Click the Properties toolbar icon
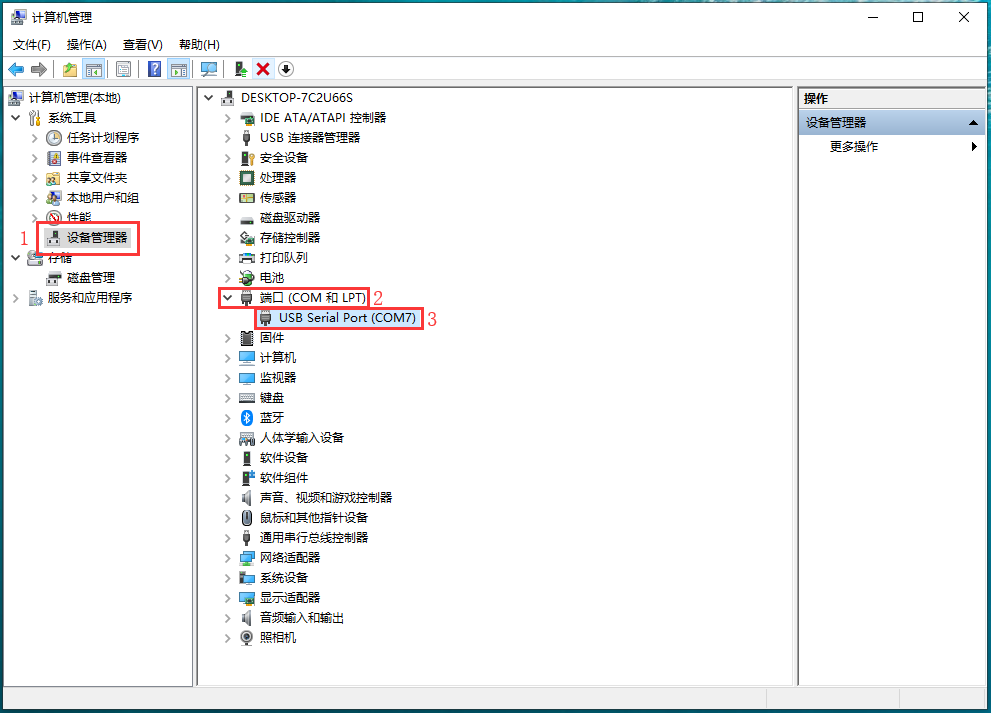Screen dimensions: 991x713 coord(123,68)
